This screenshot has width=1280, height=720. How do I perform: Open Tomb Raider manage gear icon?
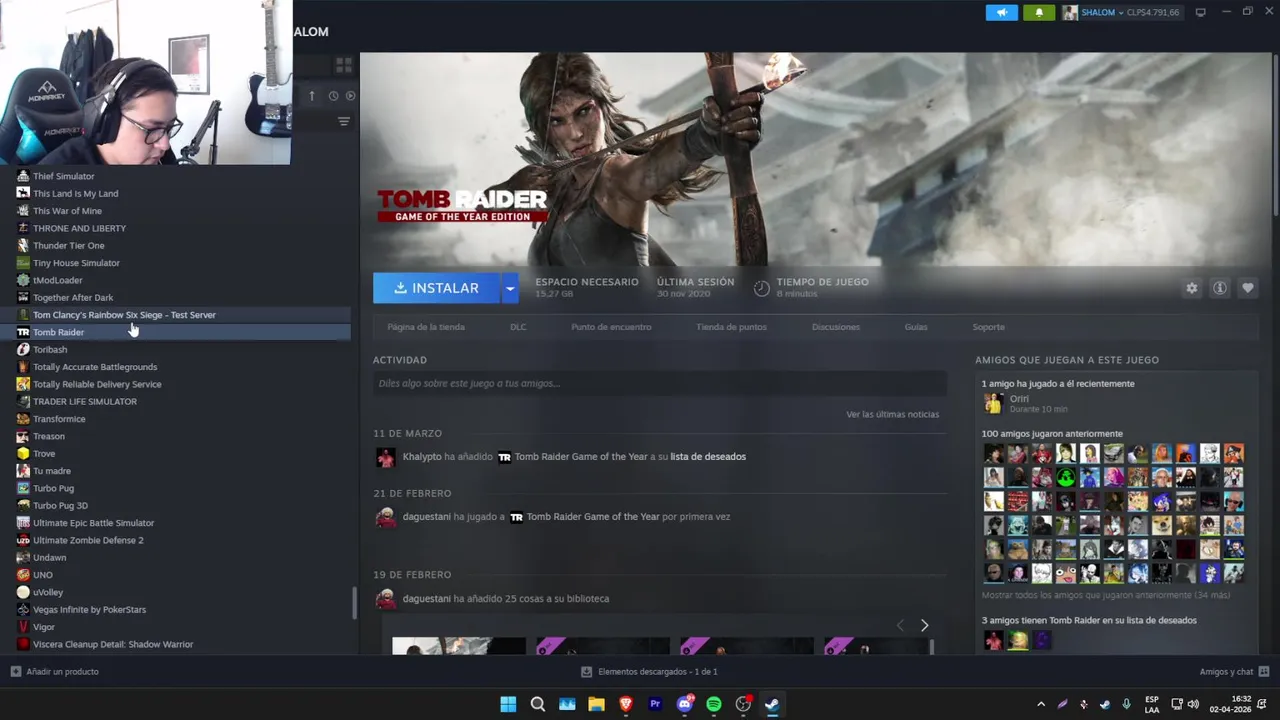[x=1192, y=288]
